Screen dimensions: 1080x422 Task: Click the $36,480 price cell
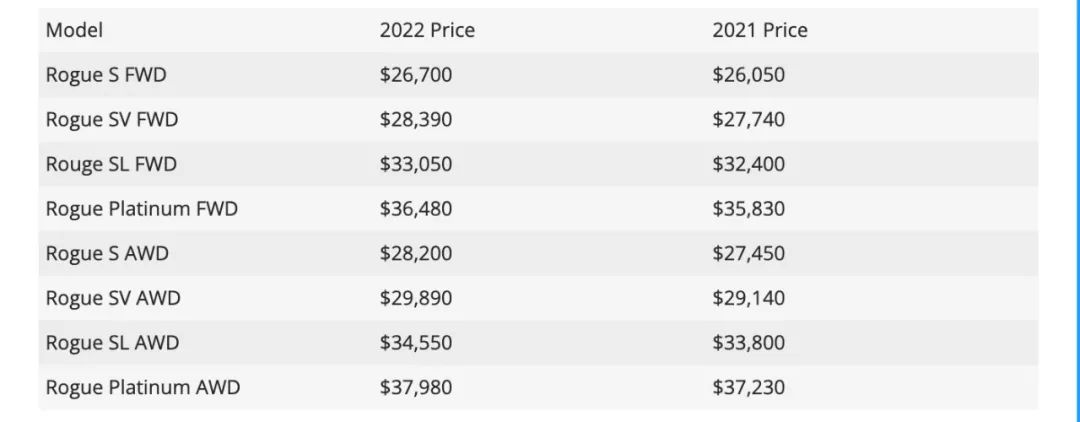(x=416, y=209)
